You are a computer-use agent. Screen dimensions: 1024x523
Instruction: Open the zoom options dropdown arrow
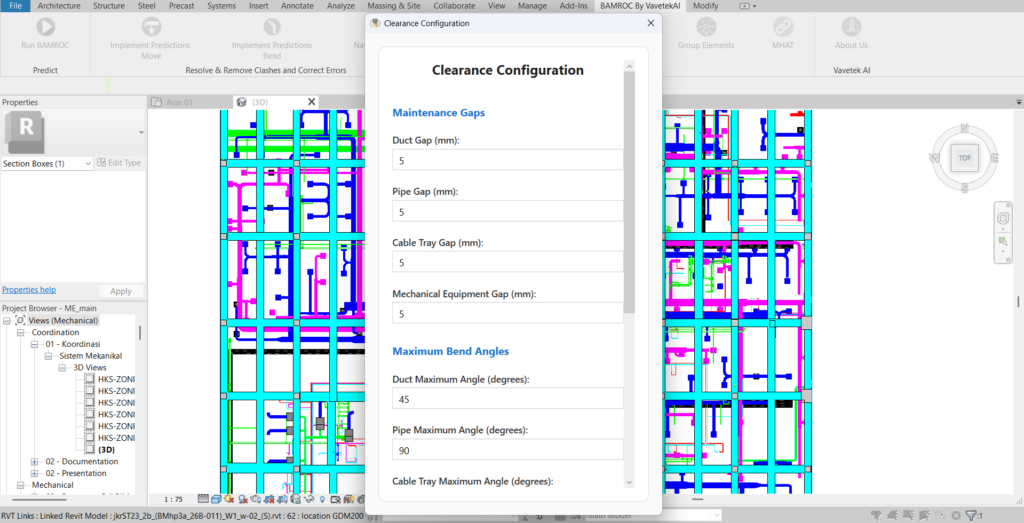1003,251
